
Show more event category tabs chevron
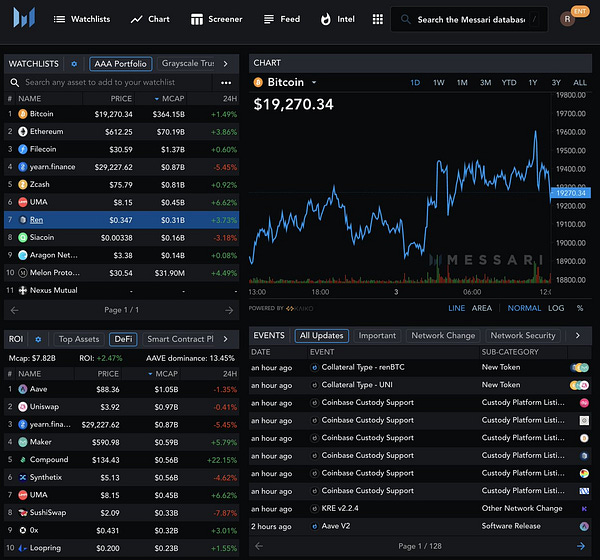pyautogui.click(x=577, y=336)
